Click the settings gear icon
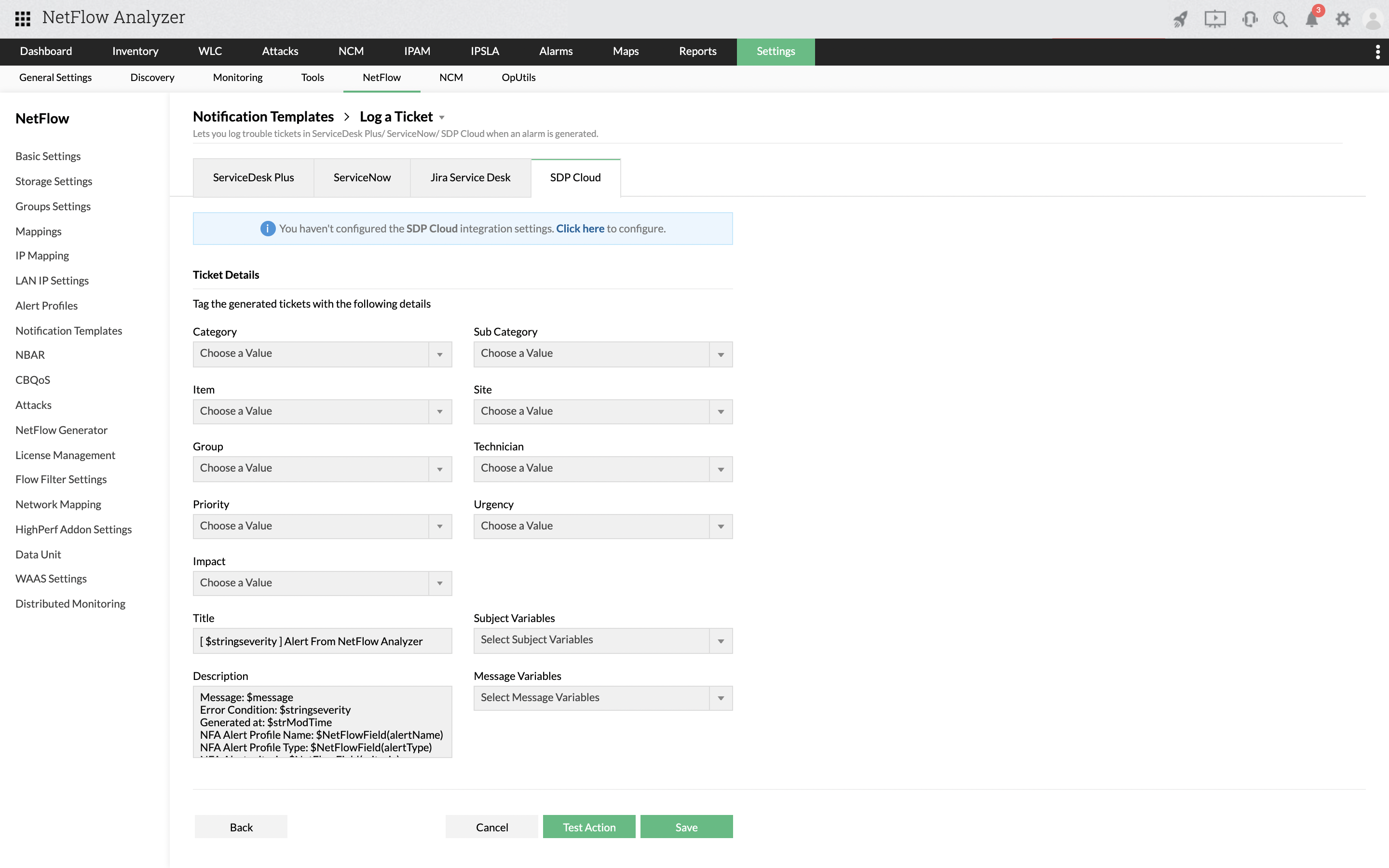 tap(1343, 19)
